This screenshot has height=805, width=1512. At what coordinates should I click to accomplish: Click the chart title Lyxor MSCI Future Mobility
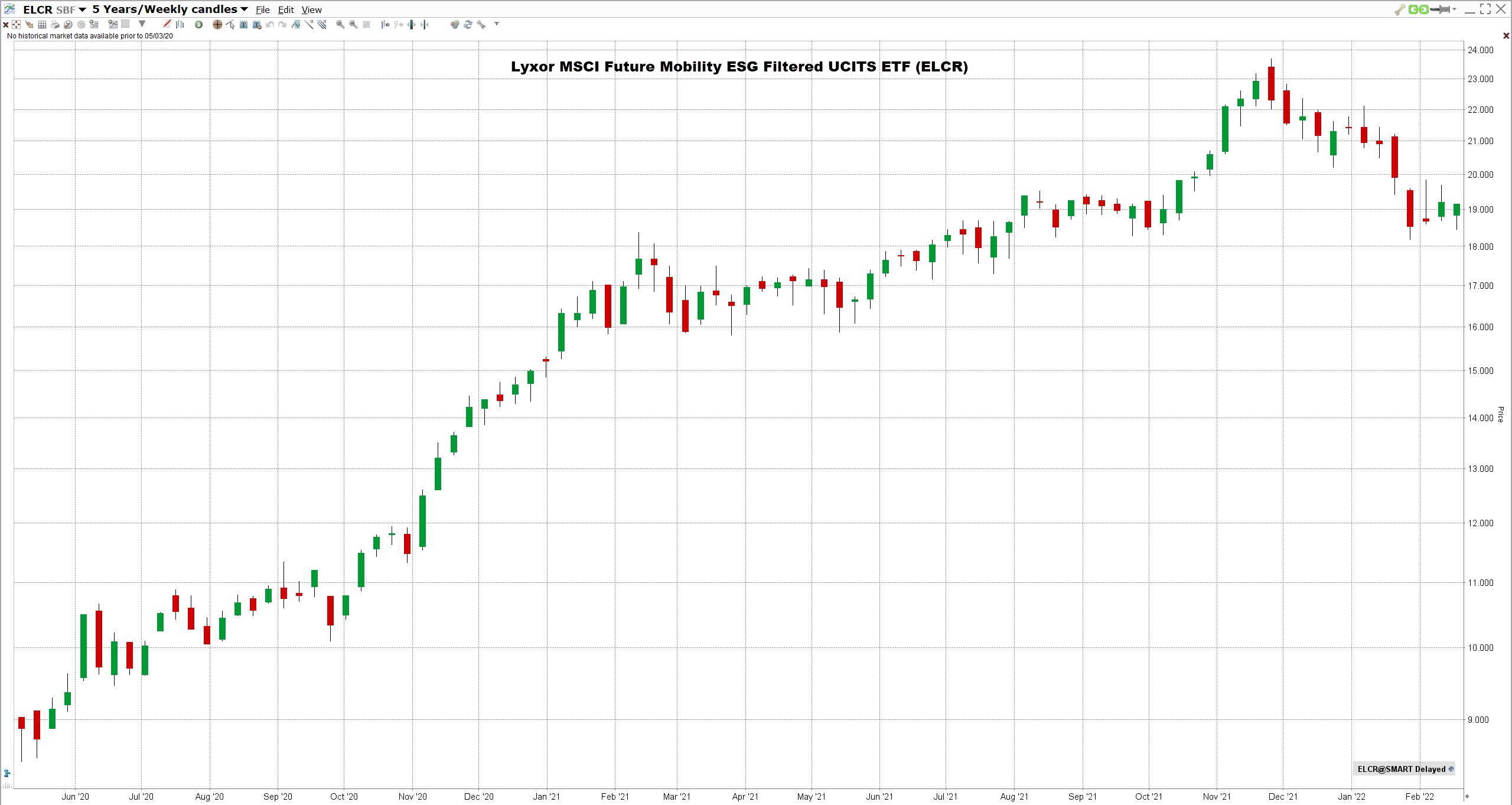(739, 67)
